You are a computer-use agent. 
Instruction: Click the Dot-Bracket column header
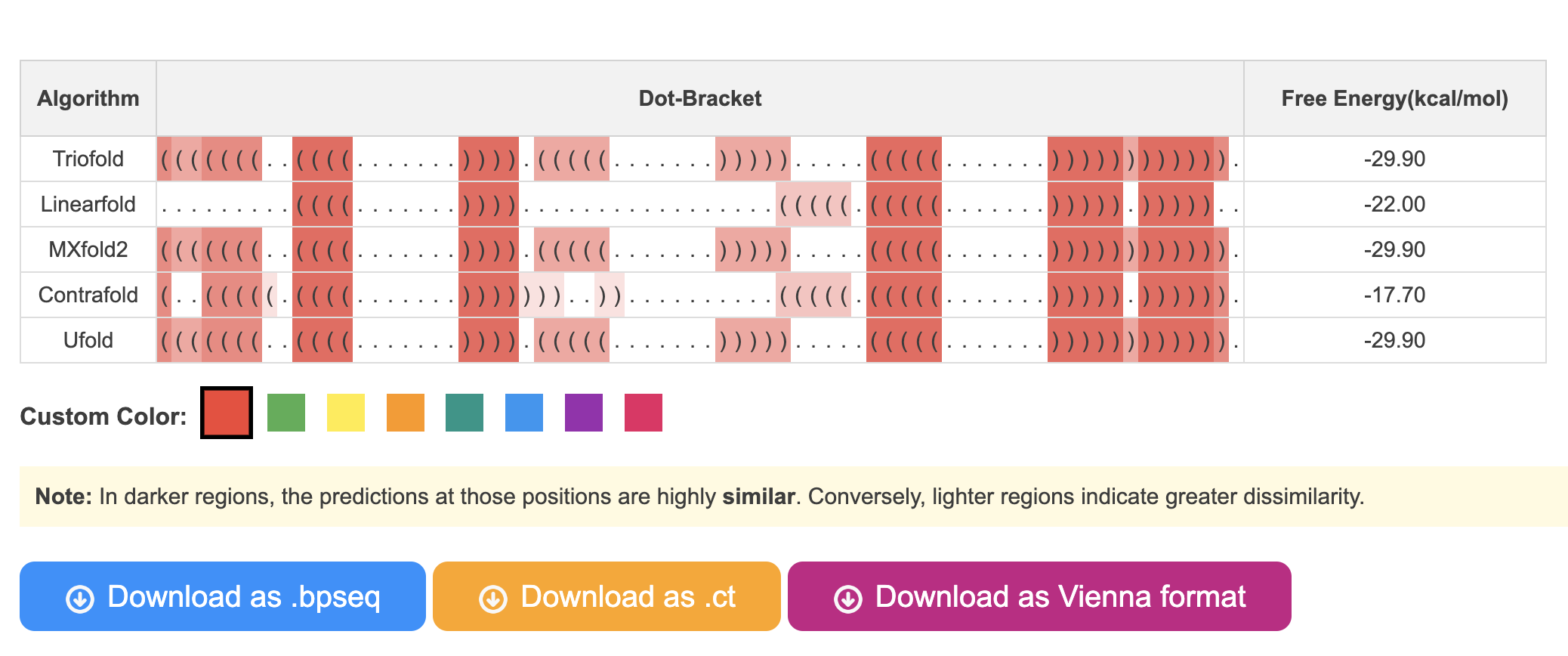click(700, 98)
